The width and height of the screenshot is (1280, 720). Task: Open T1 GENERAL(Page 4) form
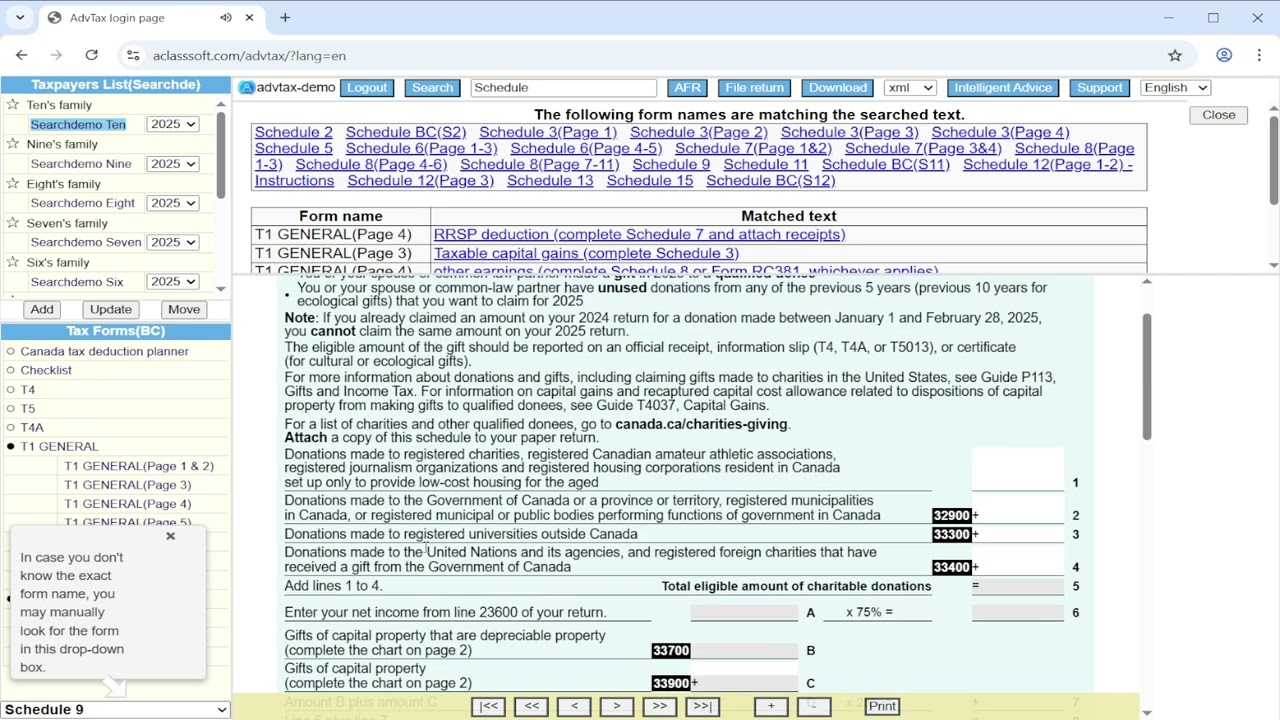128,504
